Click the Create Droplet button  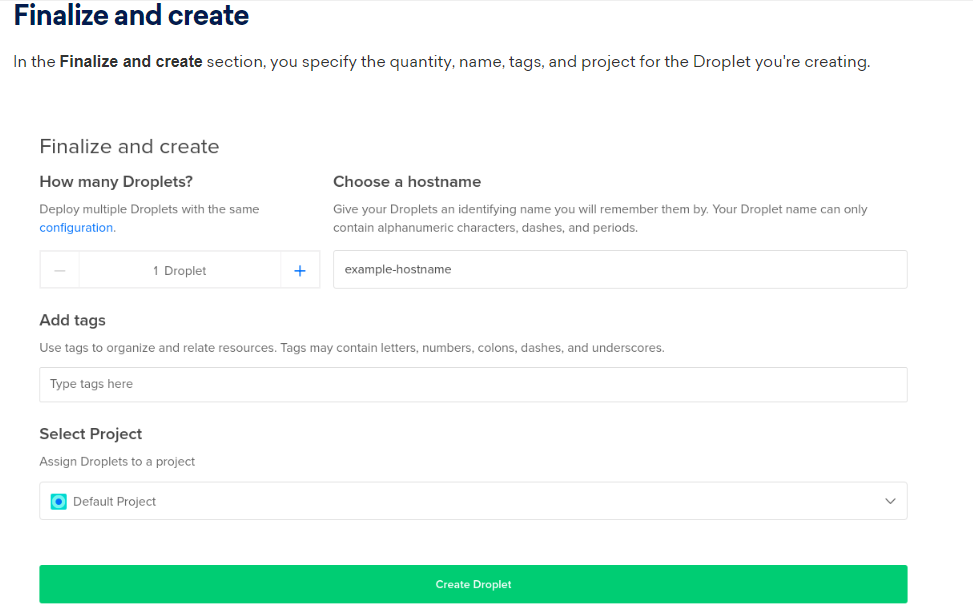pyautogui.click(x=473, y=584)
